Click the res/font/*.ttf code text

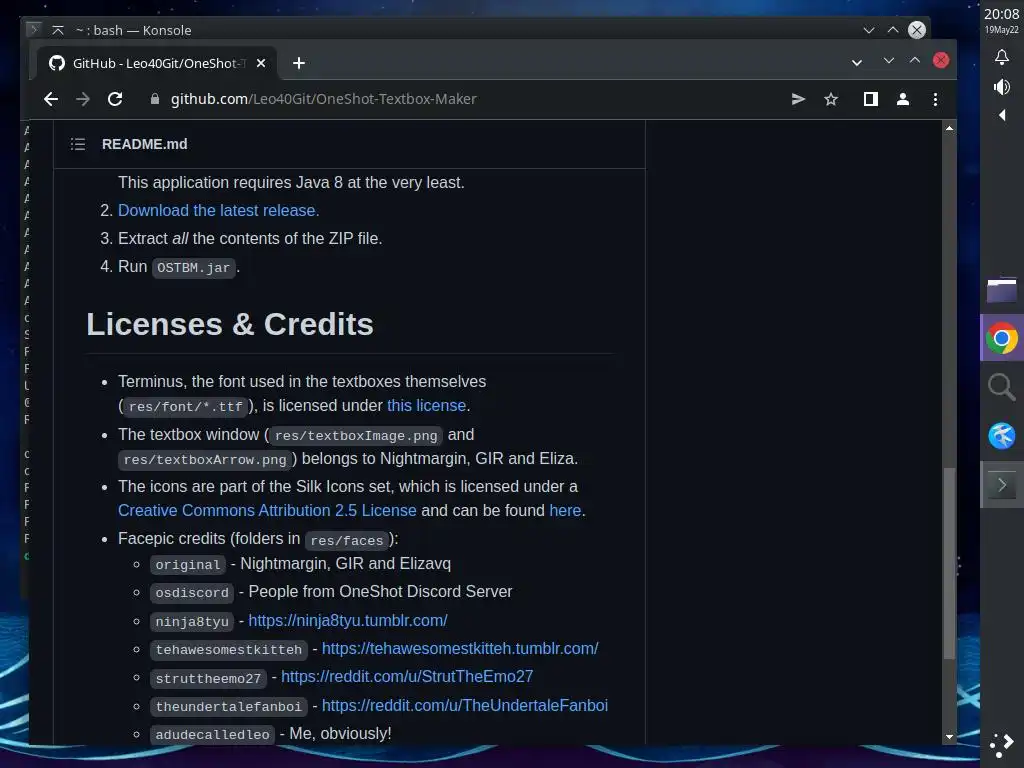pyautogui.click(x=185, y=407)
